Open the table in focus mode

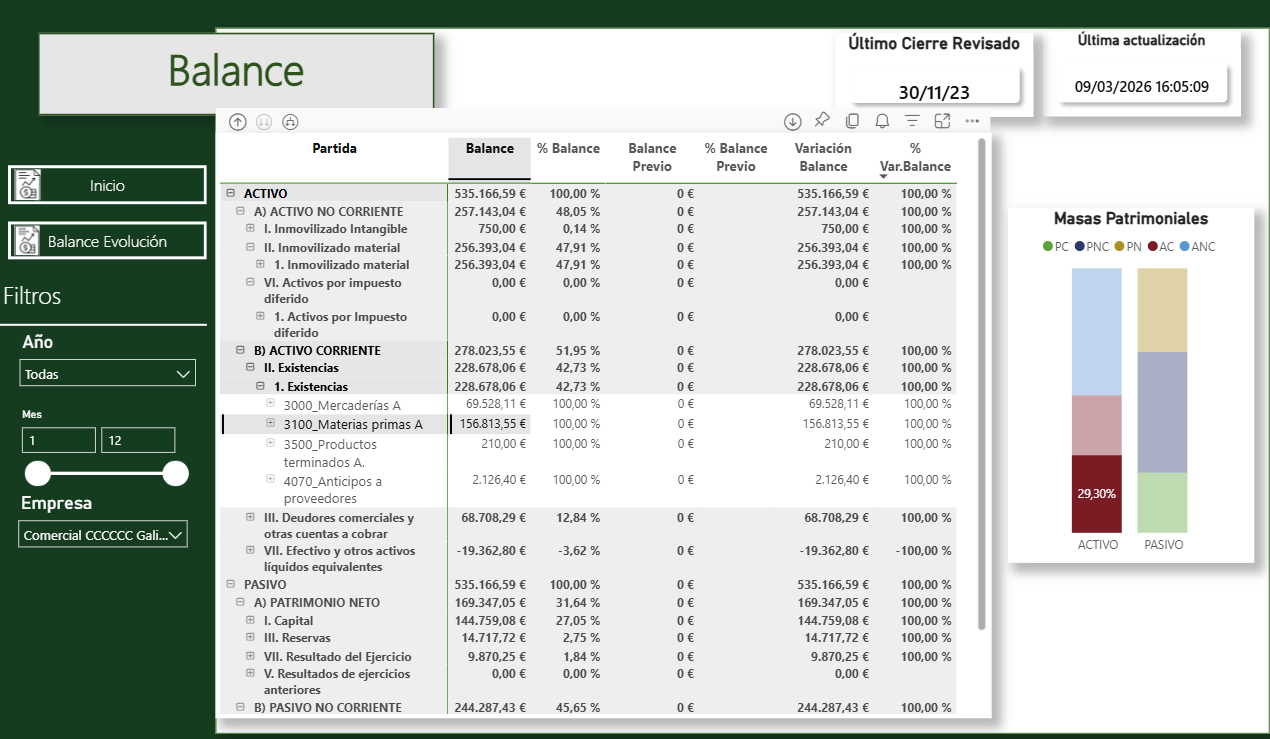click(942, 121)
